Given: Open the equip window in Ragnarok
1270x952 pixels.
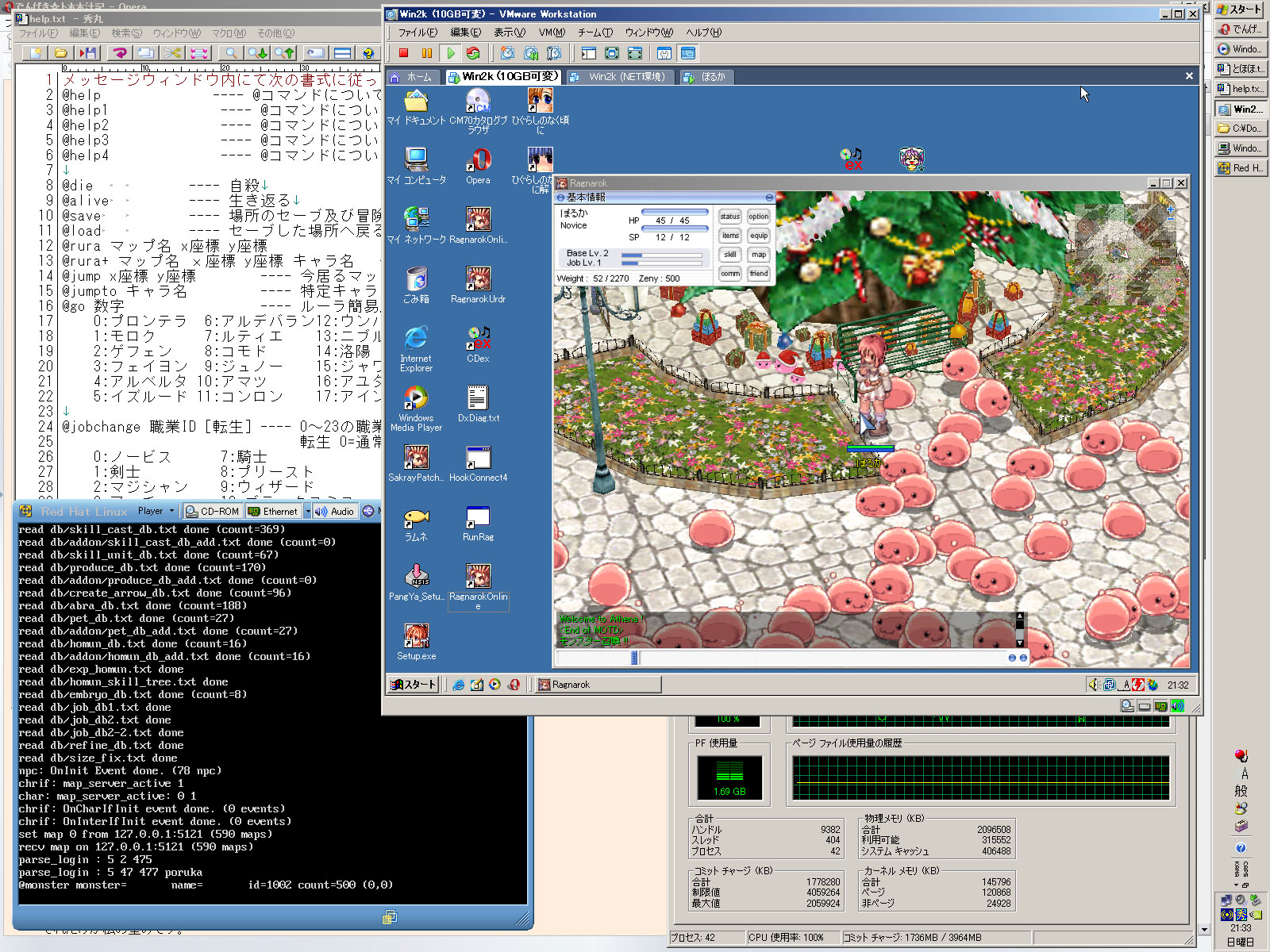Looking at the screenshot, I should click(759, 236).
